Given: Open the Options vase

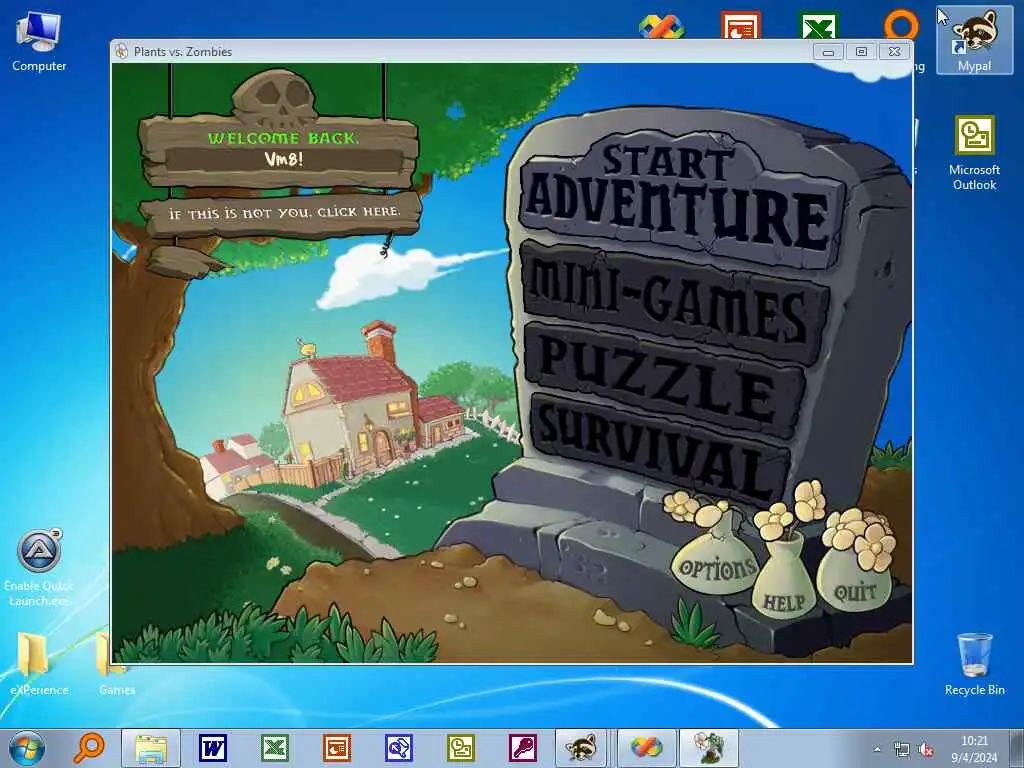Looking at the screenshot, I should (x=716, y=561).
